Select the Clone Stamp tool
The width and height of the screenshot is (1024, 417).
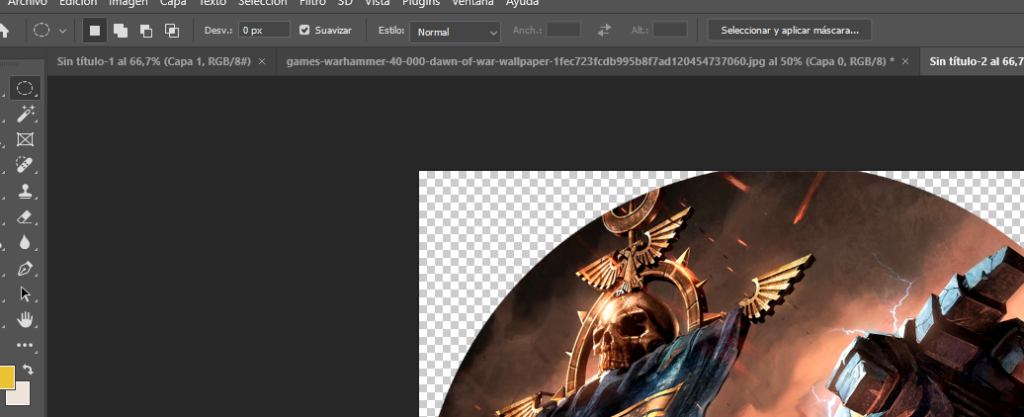(x=26, y=191)
